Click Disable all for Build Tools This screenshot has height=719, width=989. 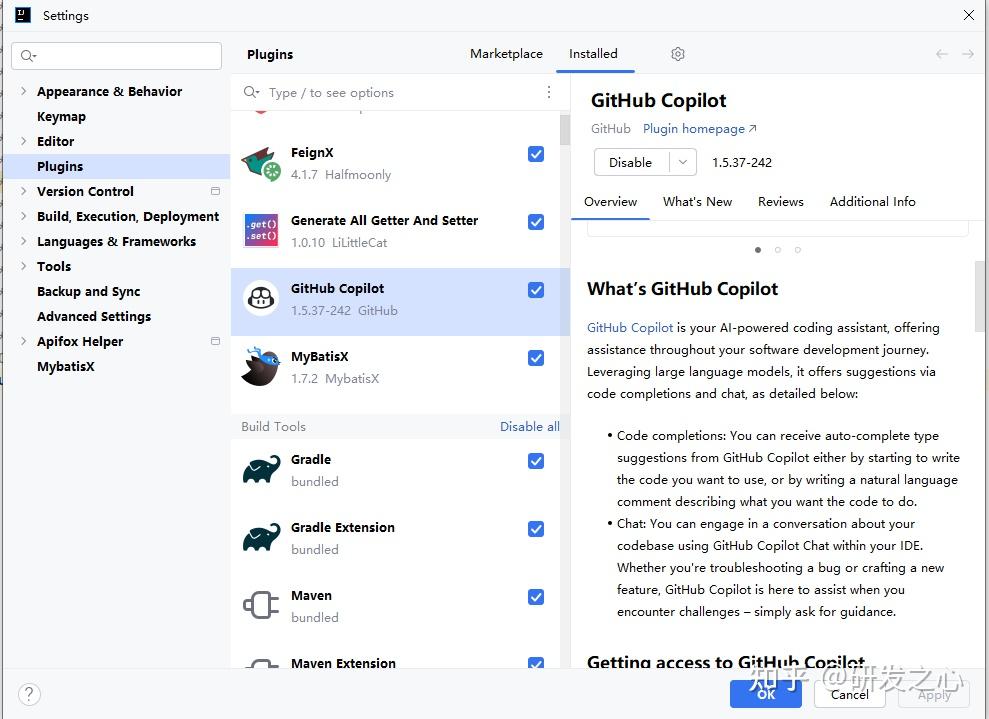pyautogui.click(x=529, y=426)
